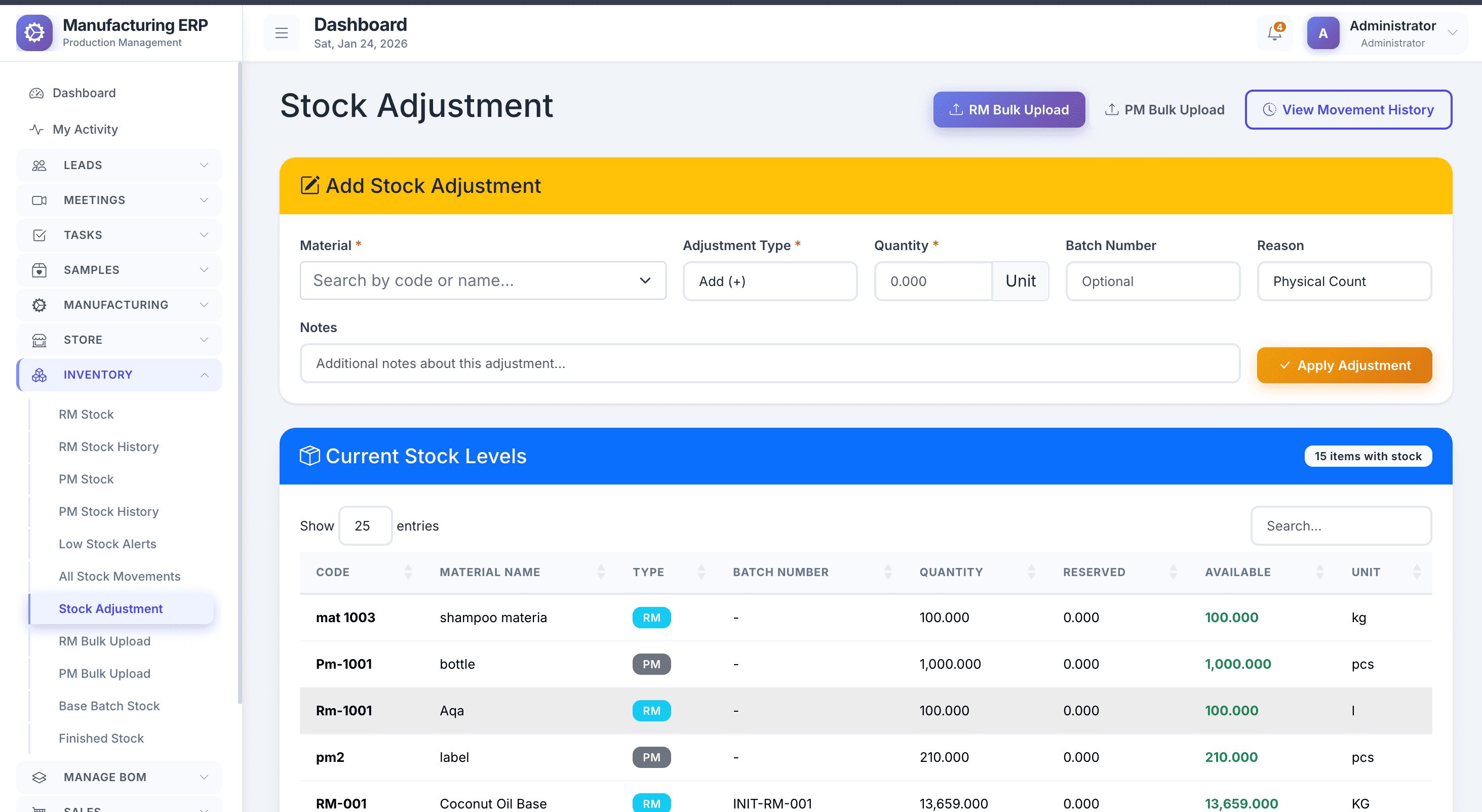1482x812 pixels.
Task: Toggle the hamburger sidebar menu icon
Action: pyautogui.click(x=281, y=33)
